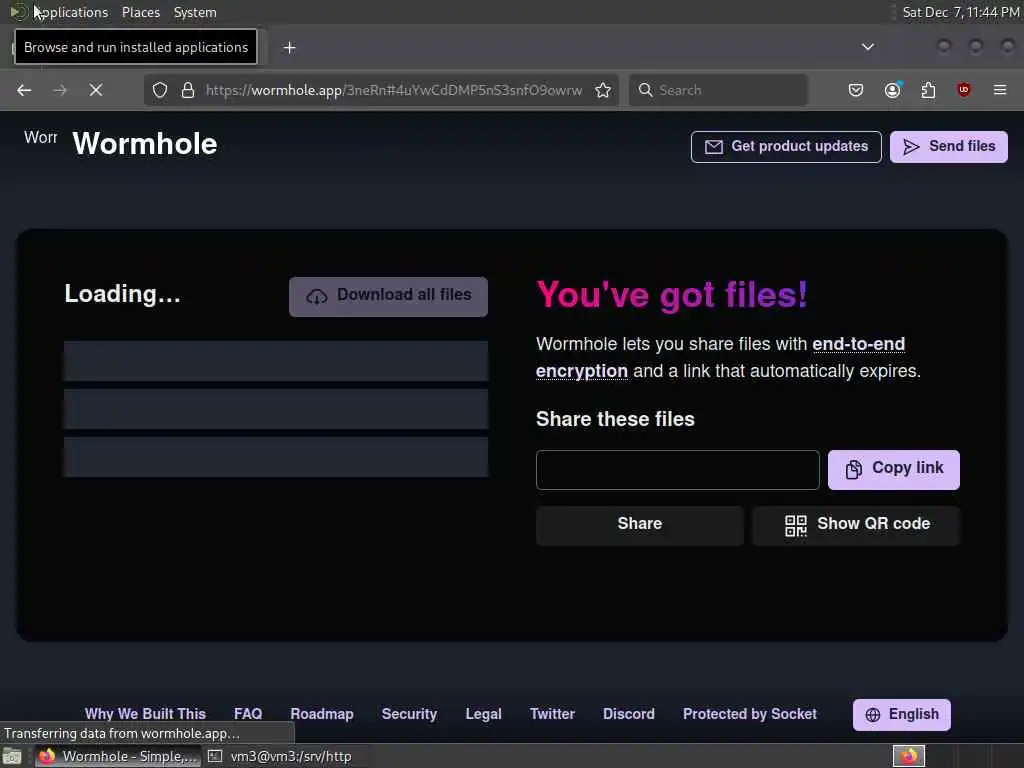Open the Places menu
The height and width of the screenshot is (768, 1024).
click(140, 12)
